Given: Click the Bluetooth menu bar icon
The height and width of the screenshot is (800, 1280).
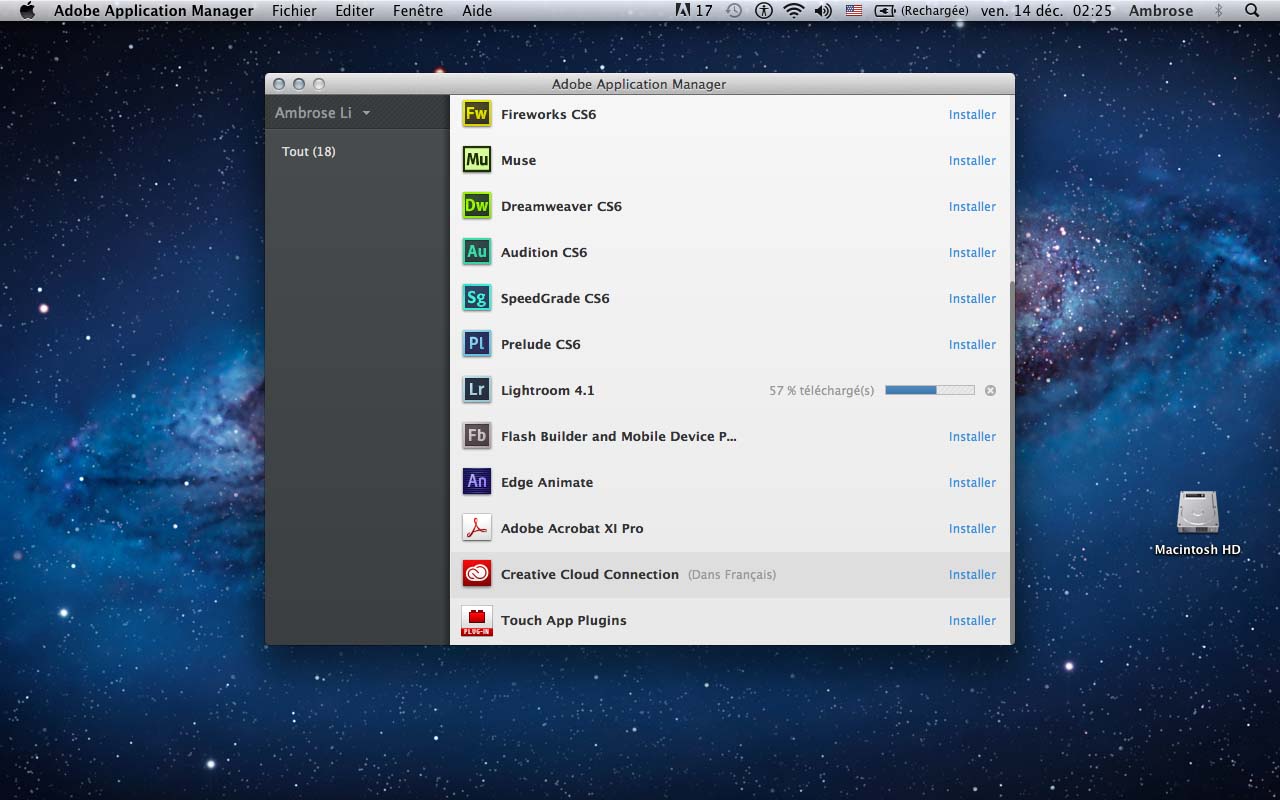Looking at the screenshot, I should [x=1218, y=11].
